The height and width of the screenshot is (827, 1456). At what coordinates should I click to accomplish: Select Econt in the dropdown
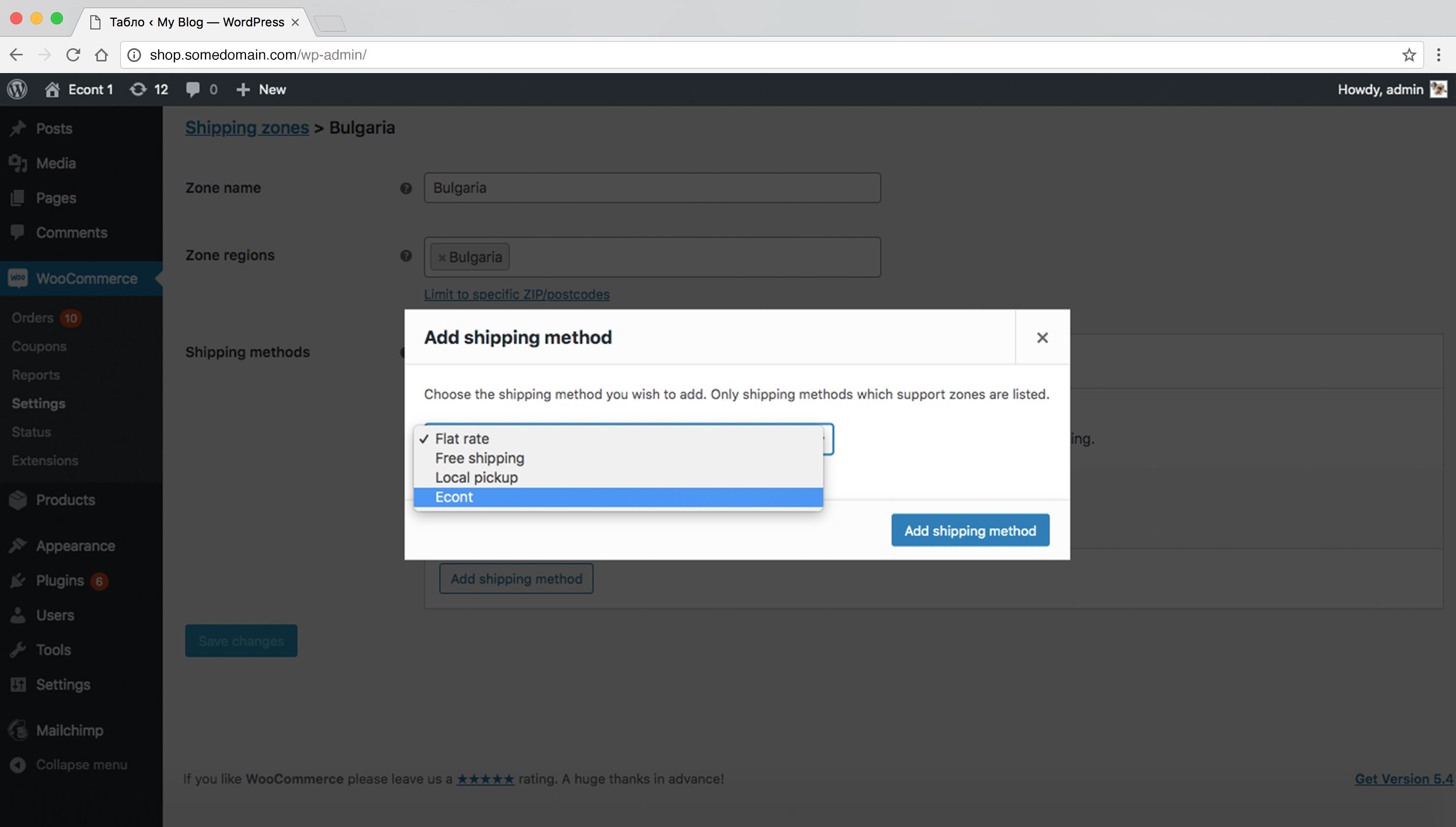pos(618,497)
